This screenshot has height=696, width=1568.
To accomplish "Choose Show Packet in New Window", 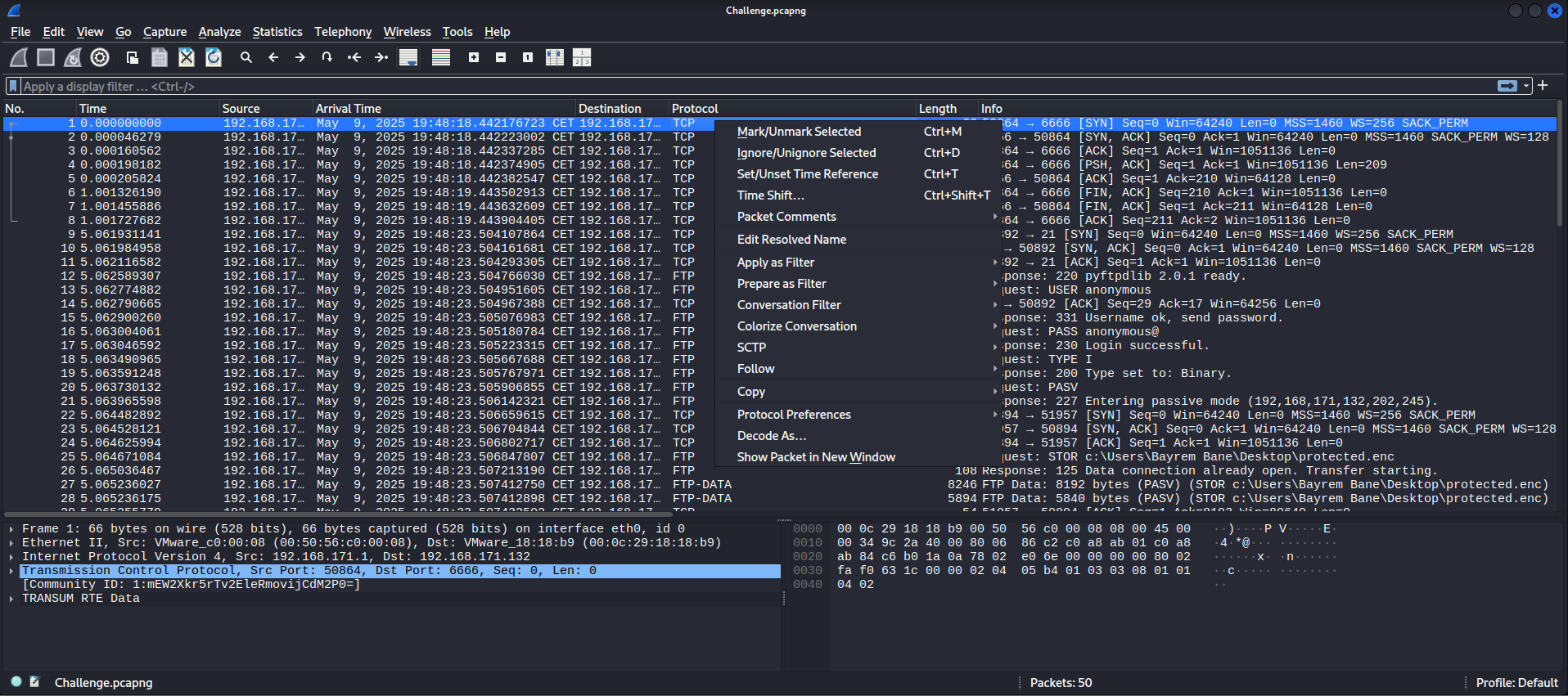I will tap(858, 457).
